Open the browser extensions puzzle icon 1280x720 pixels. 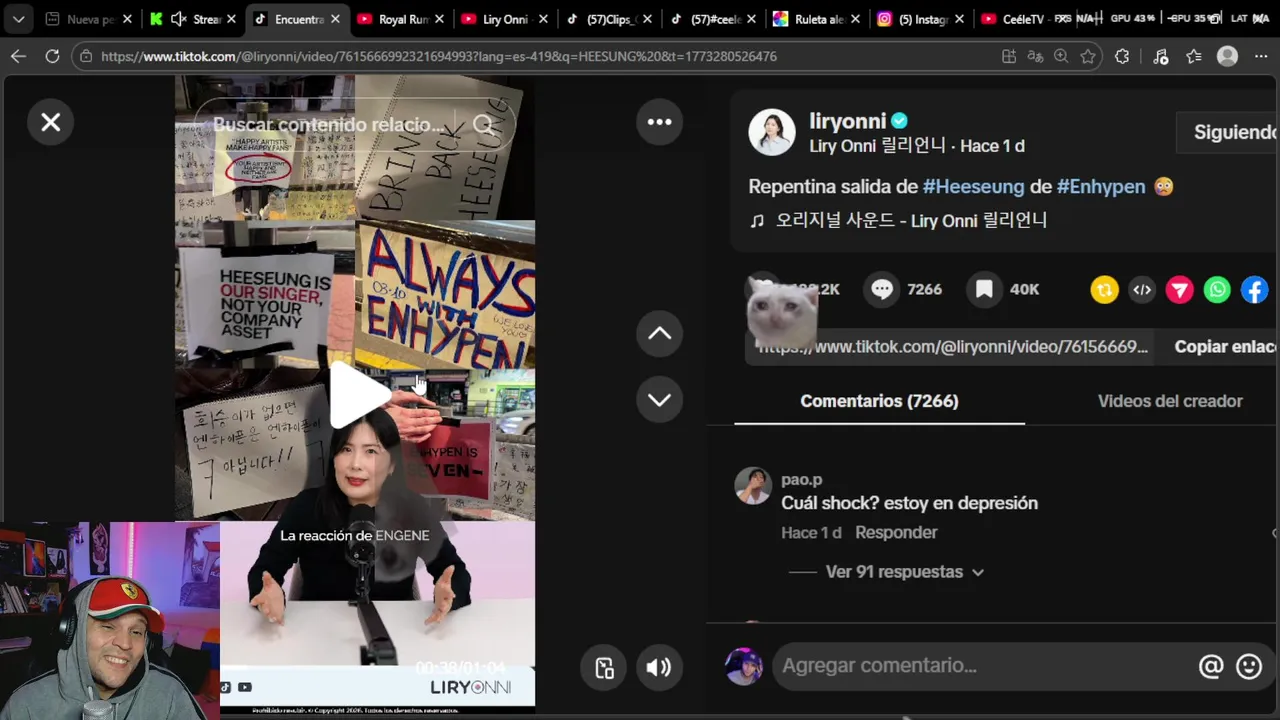tap(1122, 57)
